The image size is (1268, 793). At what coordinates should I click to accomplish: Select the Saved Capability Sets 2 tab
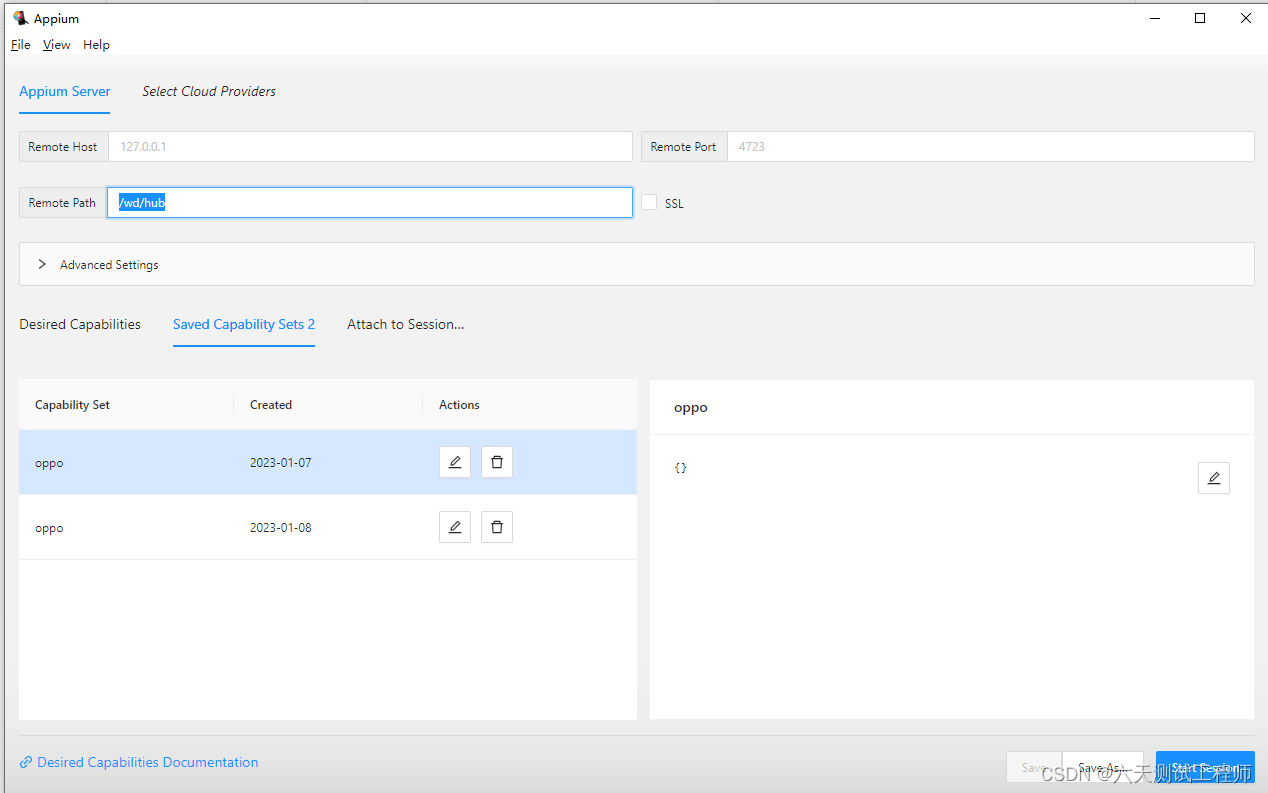[244, 324]
